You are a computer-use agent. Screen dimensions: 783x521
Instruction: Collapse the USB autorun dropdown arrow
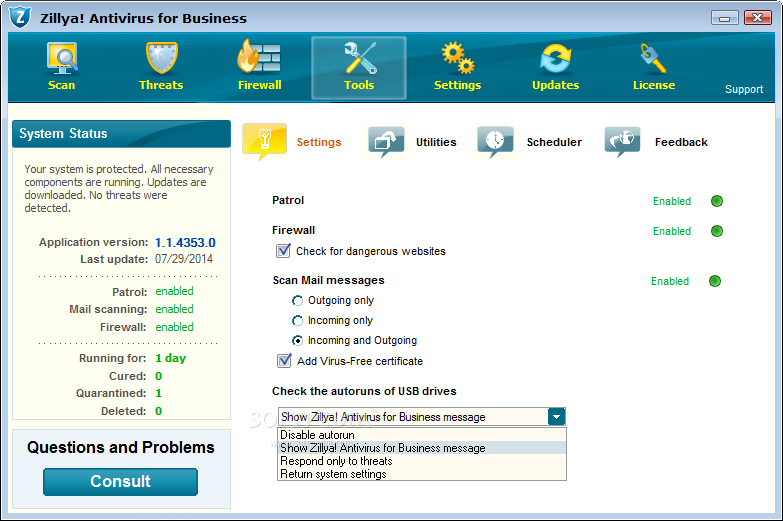pyautogui.click(x=556, y=417)
